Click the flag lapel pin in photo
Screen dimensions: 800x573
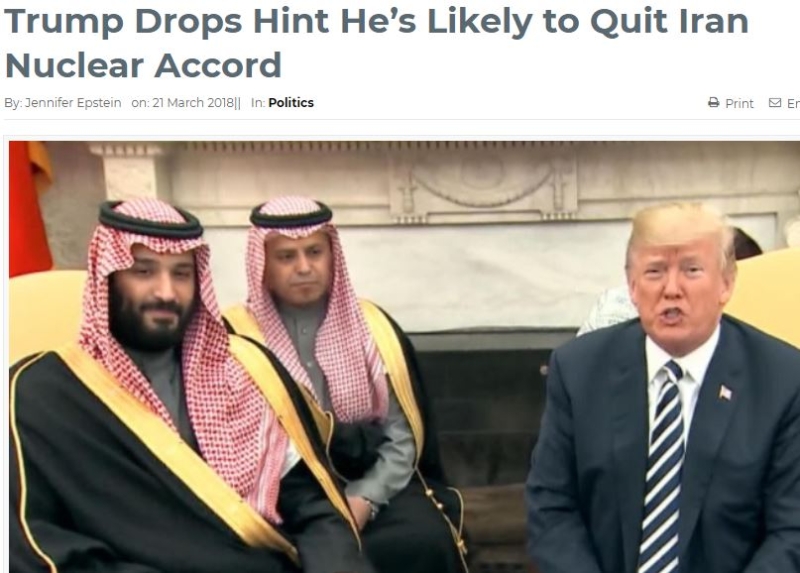(x=725, y=393)
